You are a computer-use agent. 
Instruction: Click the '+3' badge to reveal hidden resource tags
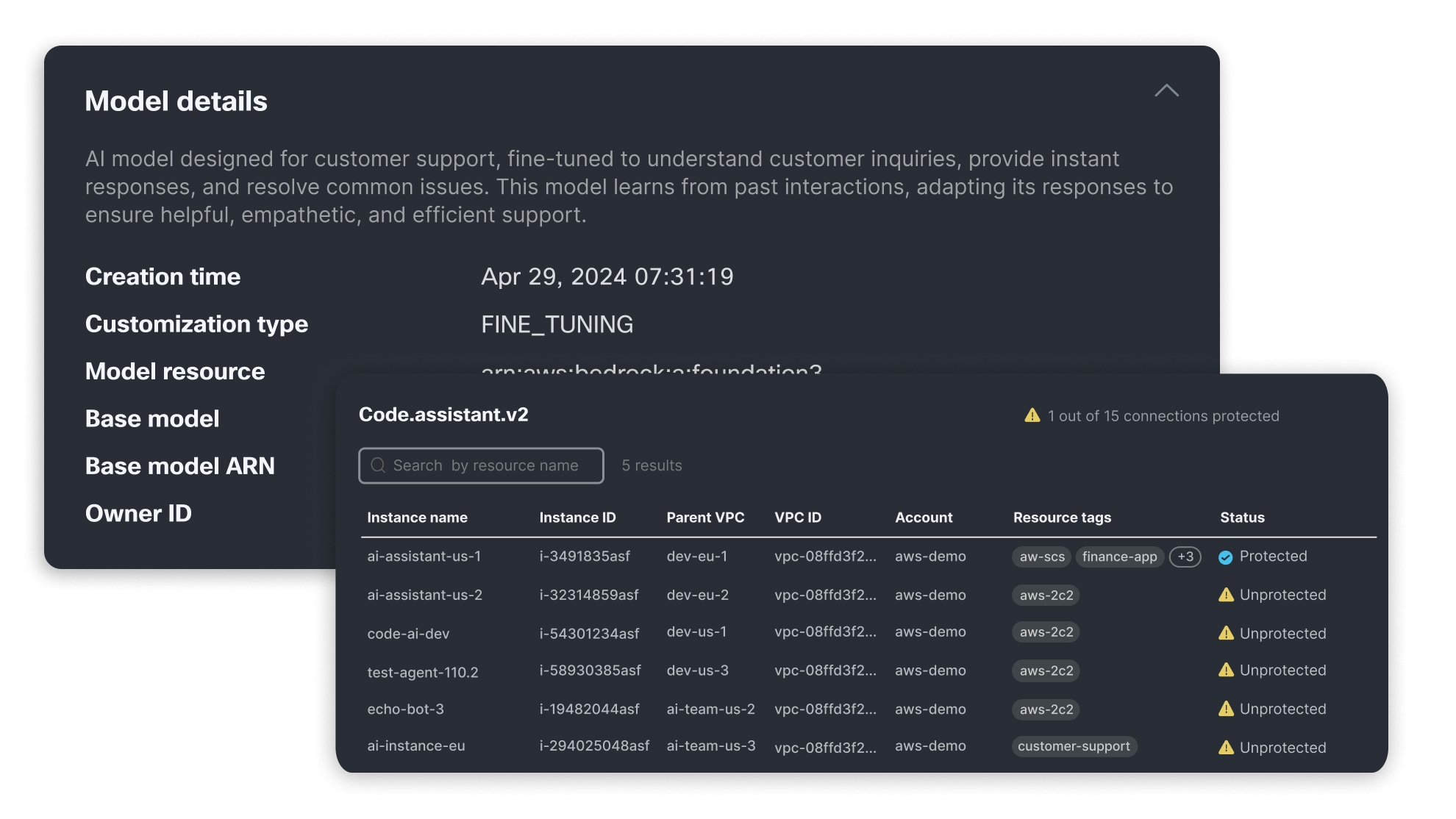click(1185, 557)
